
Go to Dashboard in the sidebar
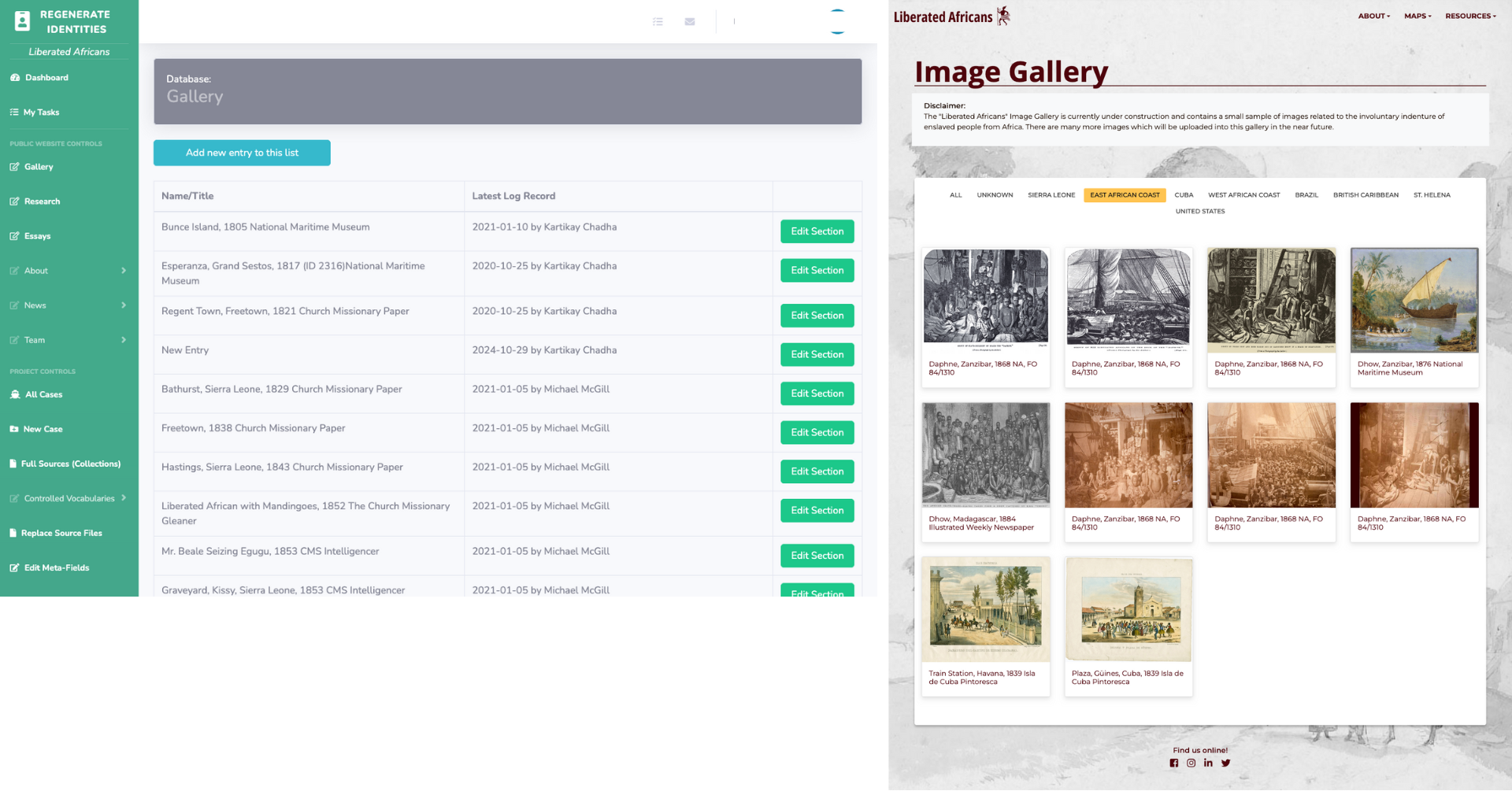pos(46,78)
